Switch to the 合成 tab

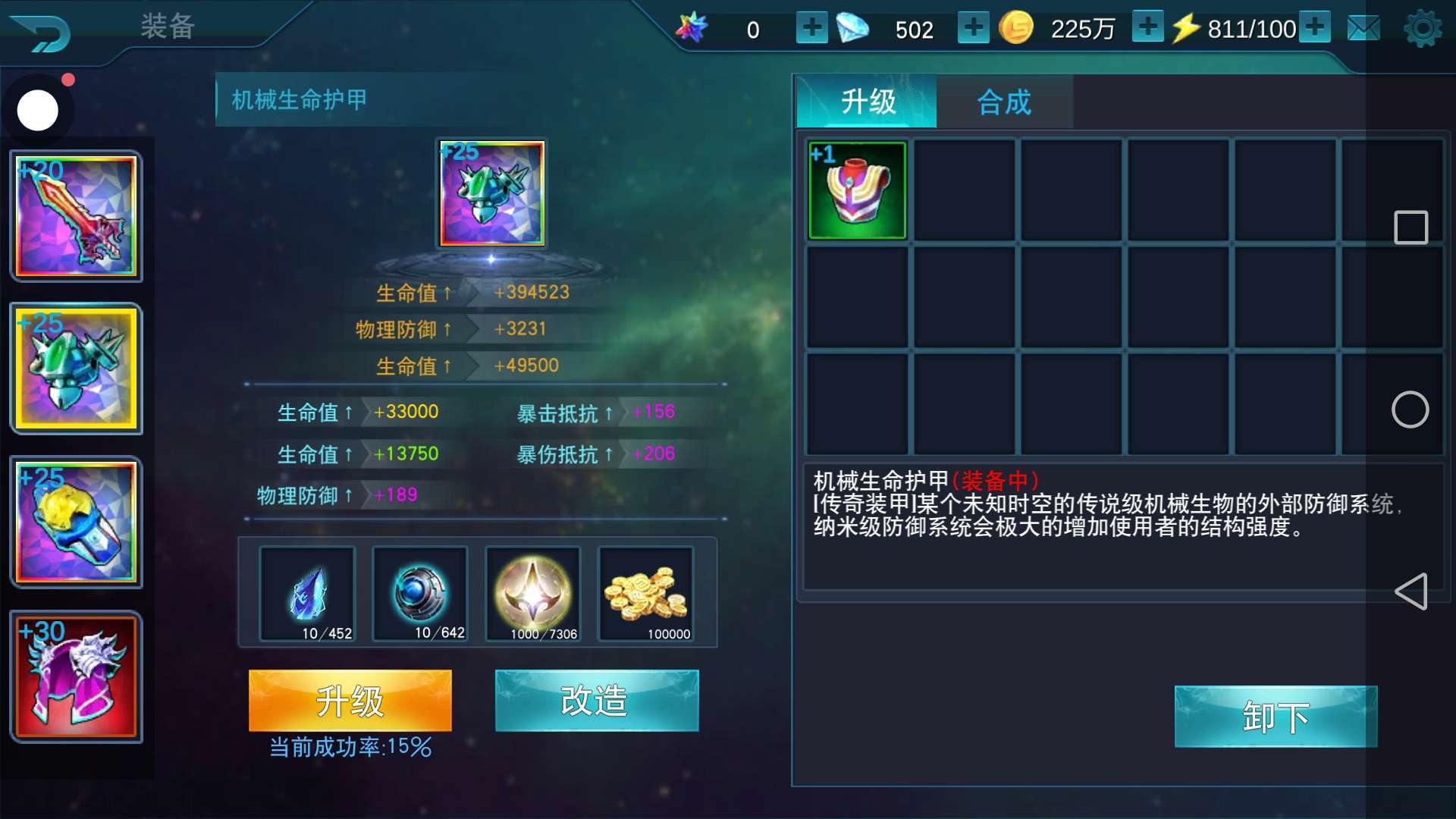point(1004,102)
